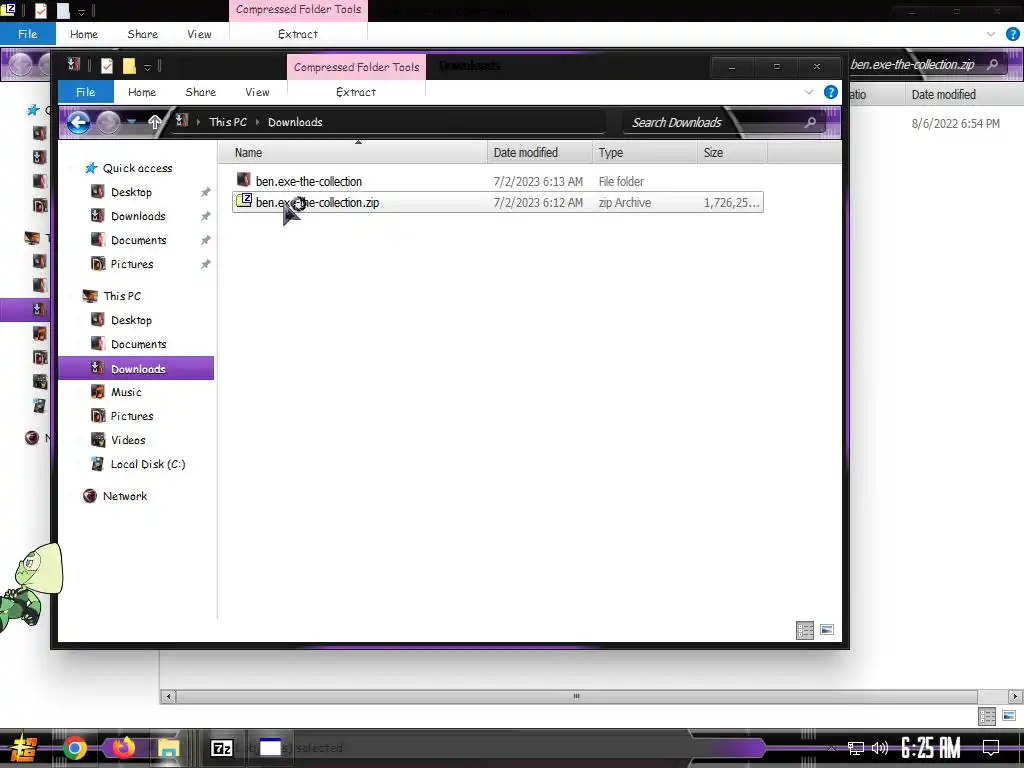Open Share tab in Downloads window
Viewport: 1024px width, 768px height.
(x=200, y=92)
